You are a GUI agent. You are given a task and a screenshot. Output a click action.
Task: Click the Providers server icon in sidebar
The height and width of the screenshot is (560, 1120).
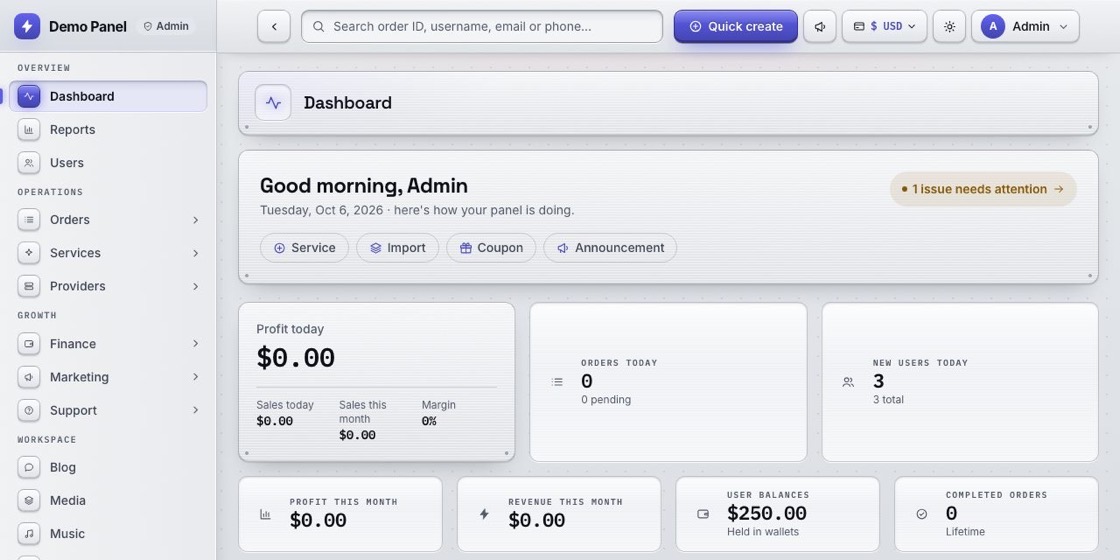pos(29,286)
